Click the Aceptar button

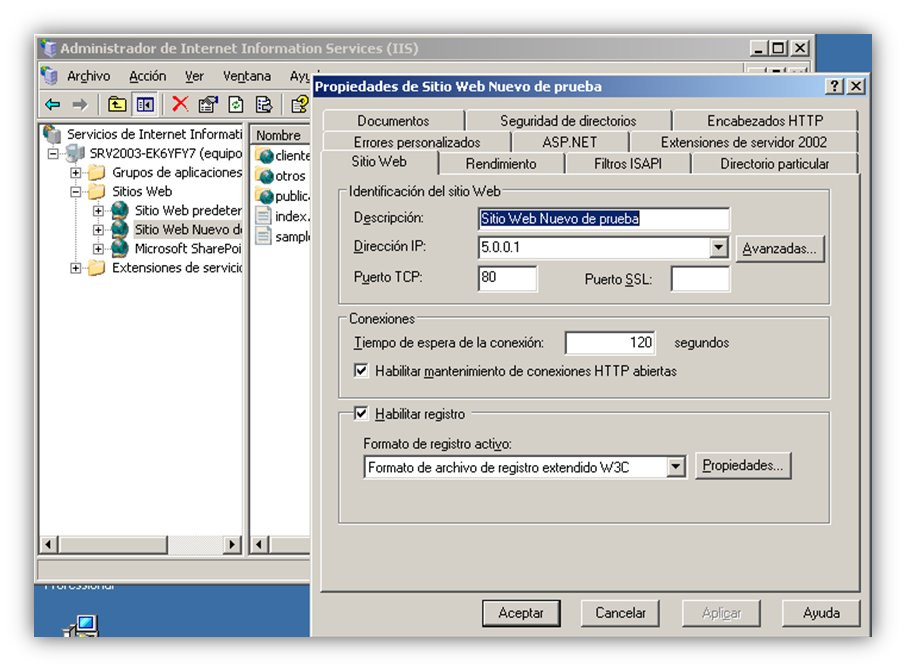[x=521, y=613]
